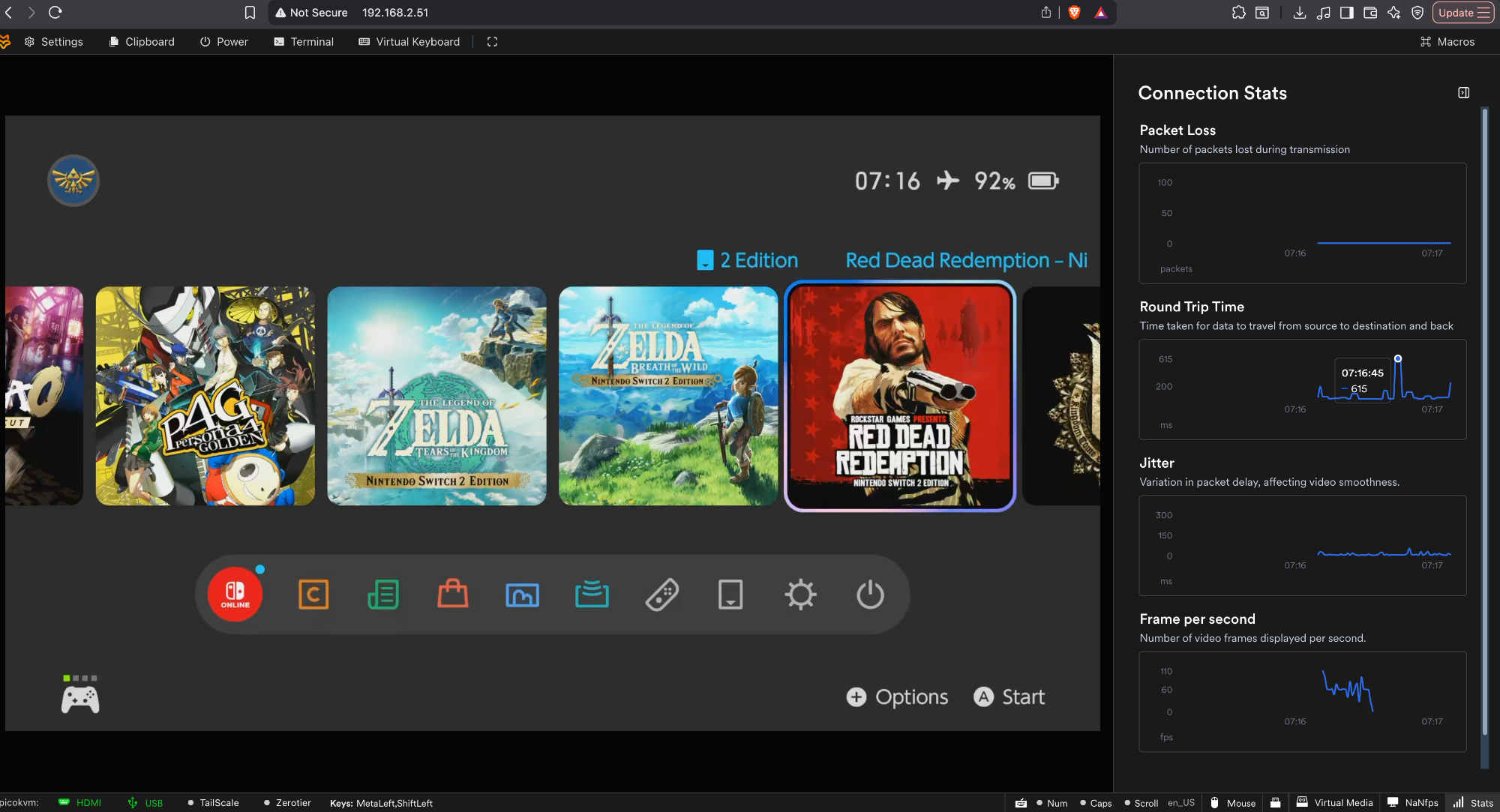Open the Virtual Game Cards icon
The image size is (1500, 812).
coord(730,595)
